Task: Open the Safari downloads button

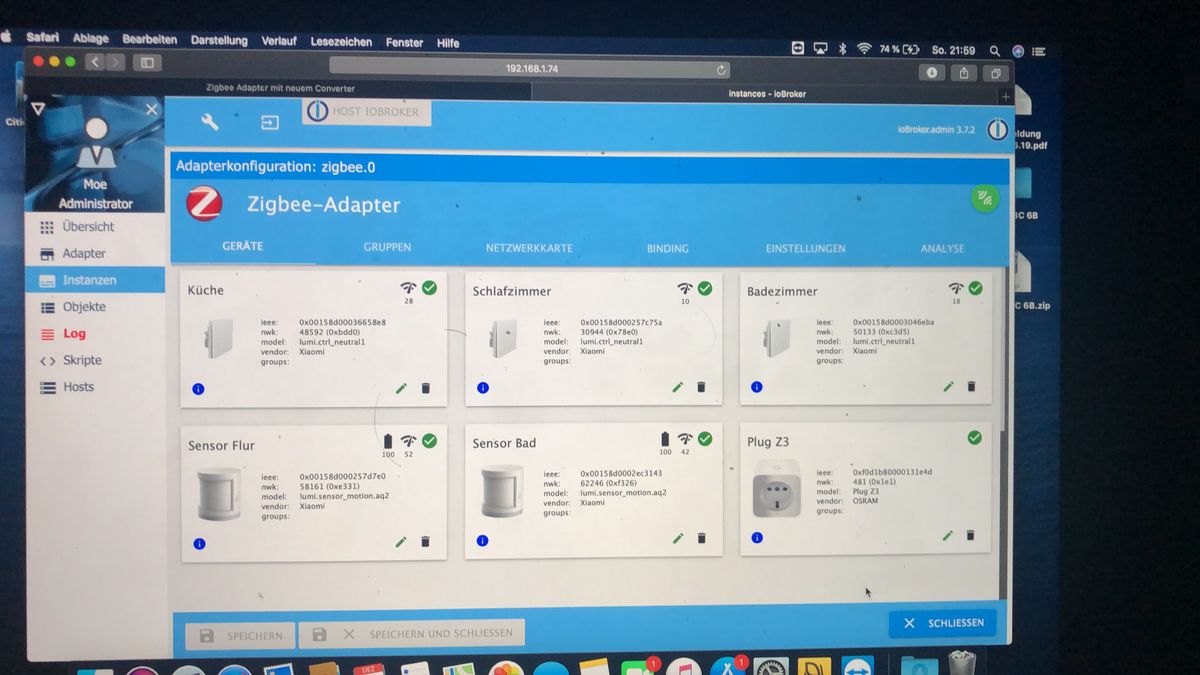Action: click(x=932, y=73)
